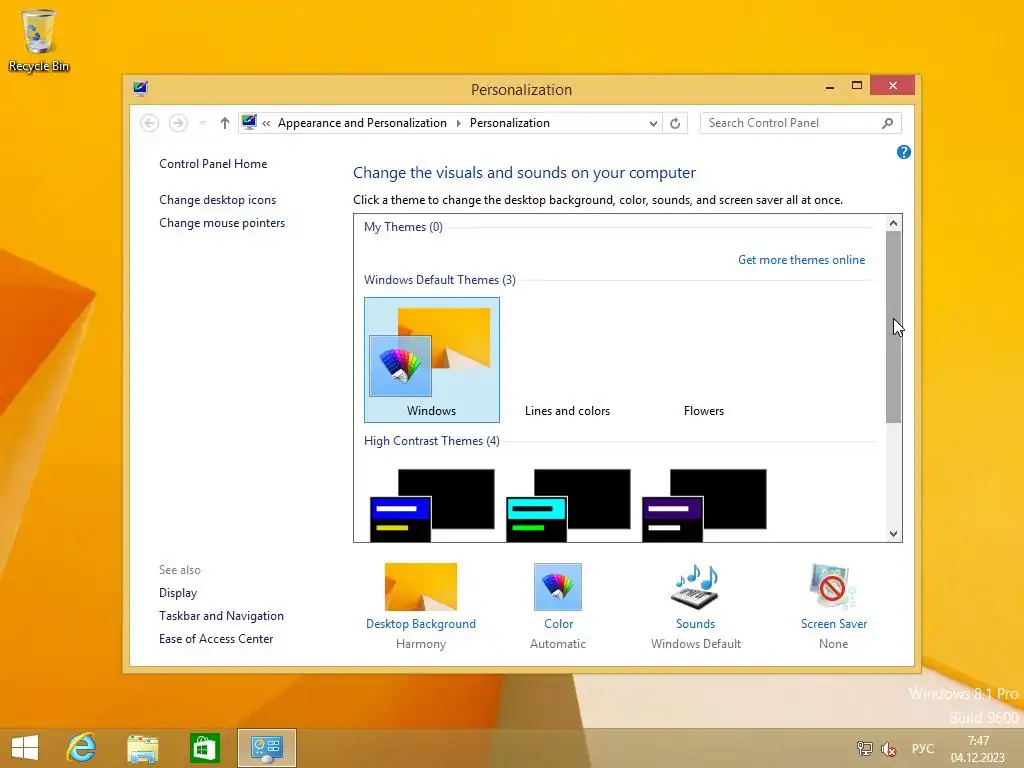Go up one level with Up arrow
1024x768 pixels.
[225, 123]
